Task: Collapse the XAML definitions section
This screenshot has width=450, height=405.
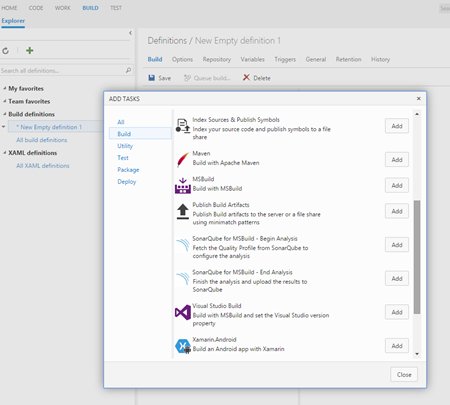Action: click(x=4, y=153)
